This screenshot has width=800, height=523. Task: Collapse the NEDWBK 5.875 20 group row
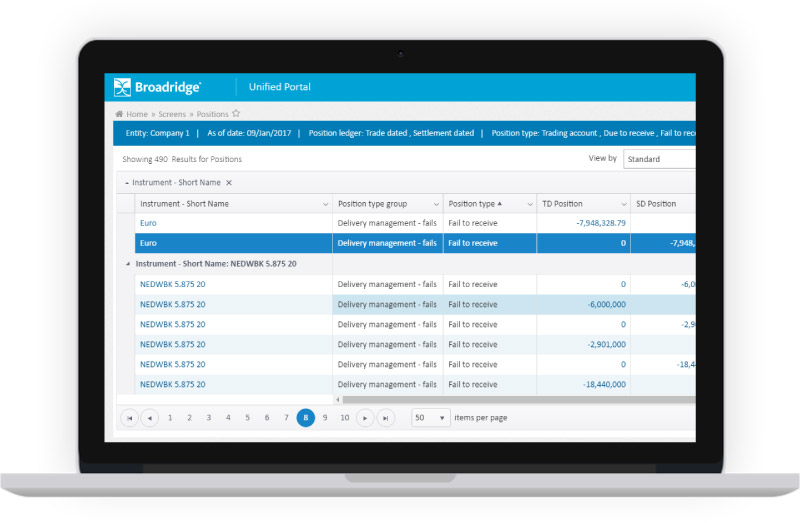tap(127, 264)
